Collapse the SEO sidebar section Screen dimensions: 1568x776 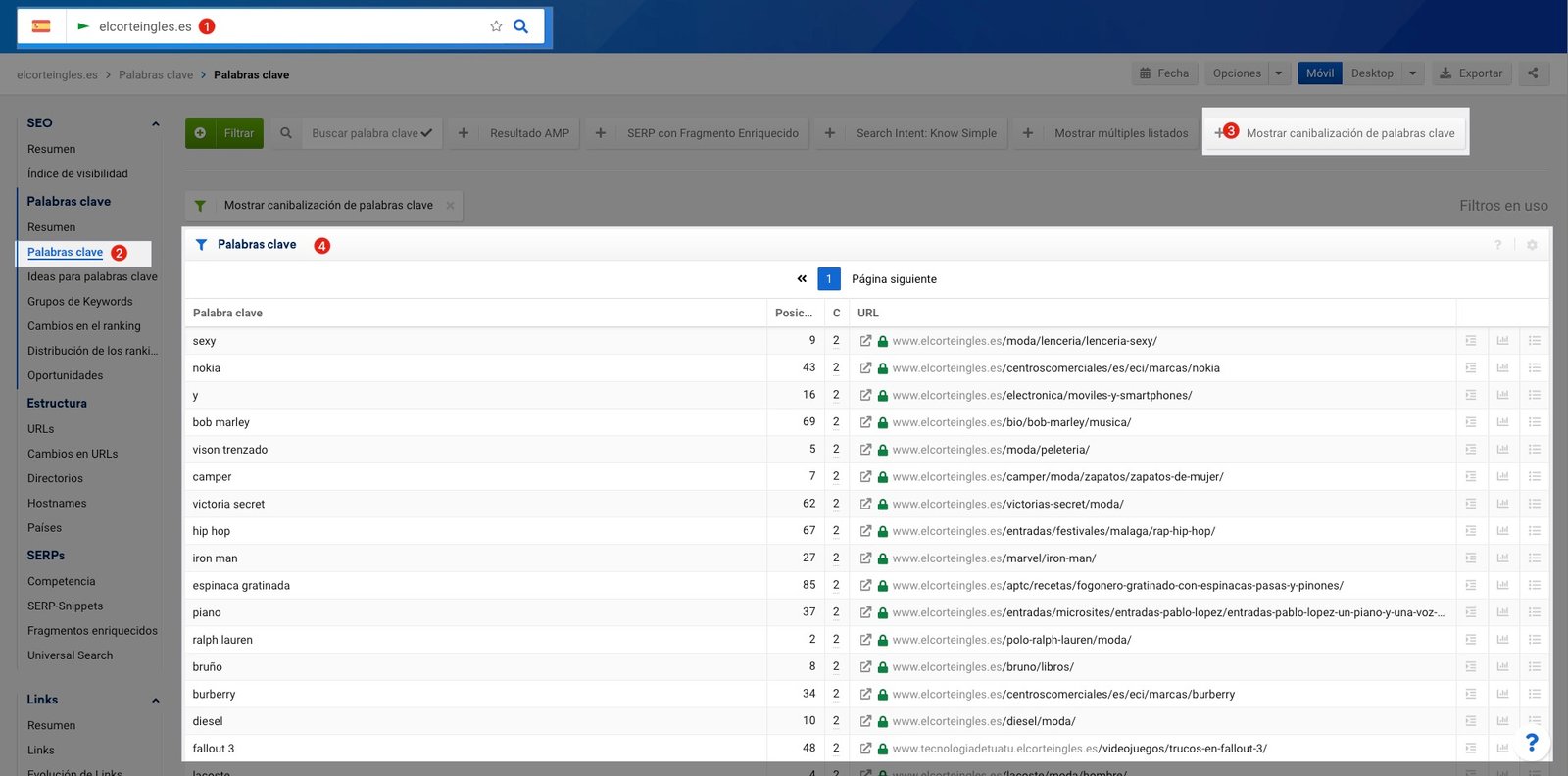155,123
